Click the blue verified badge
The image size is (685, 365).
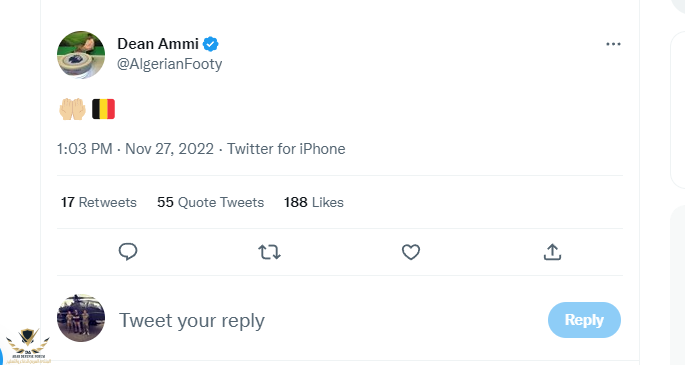pyautogui.click(x=211, y=44)
